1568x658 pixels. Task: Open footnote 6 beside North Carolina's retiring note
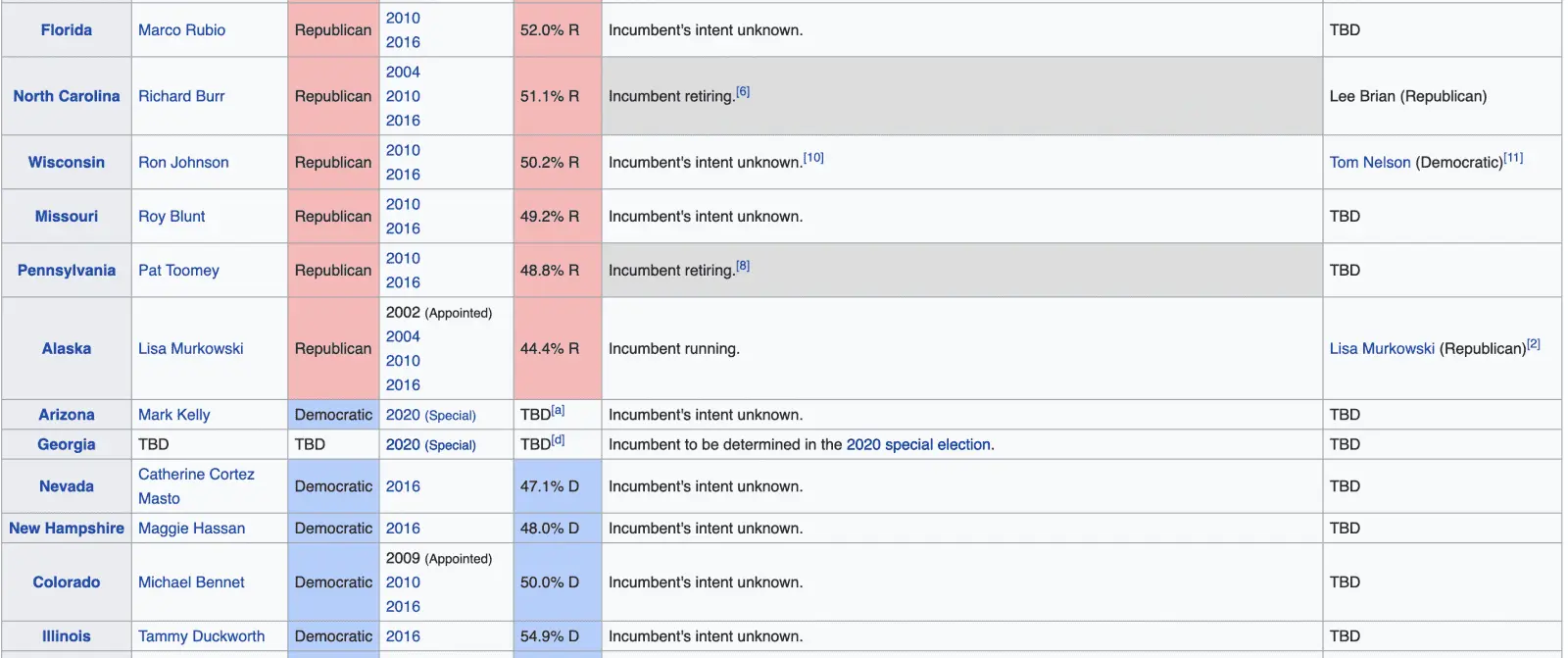[x=743, y=92]
